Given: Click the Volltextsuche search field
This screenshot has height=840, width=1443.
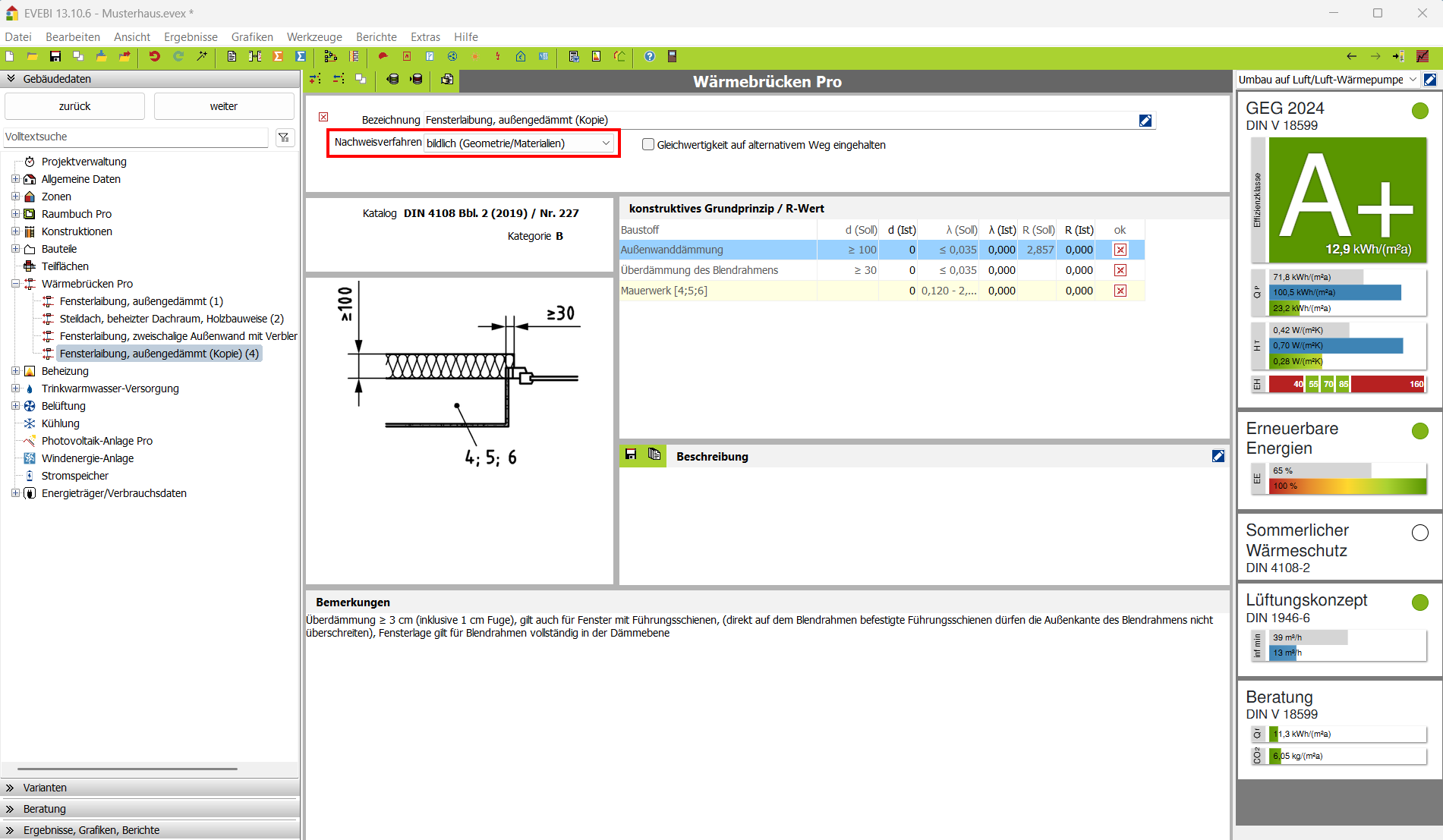Looking at the screenshot, I should [x=135, y=137].
